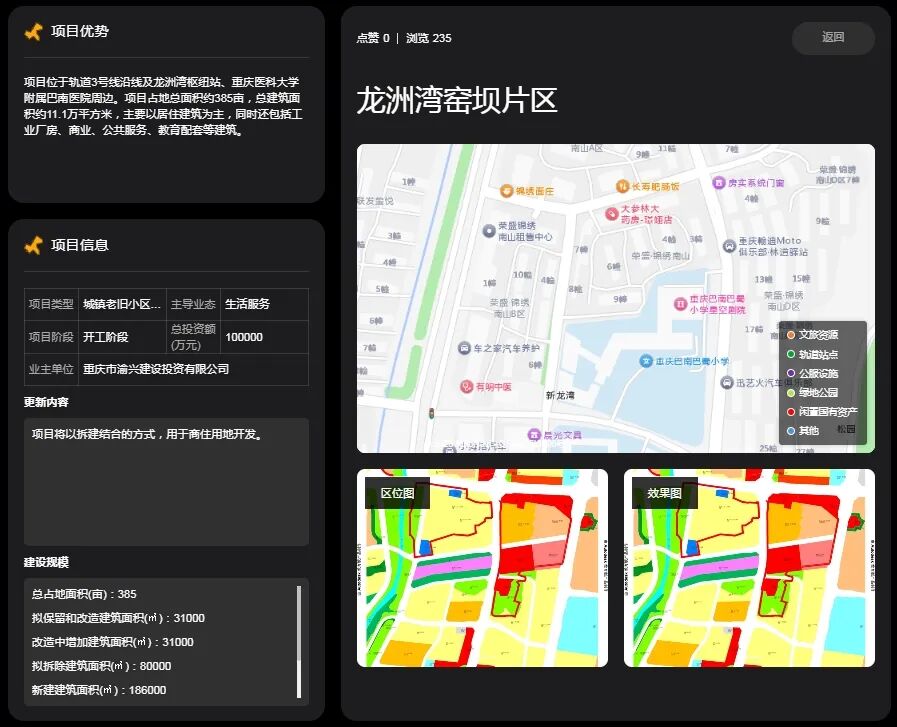Click the 业主单位 header cell

51,370
